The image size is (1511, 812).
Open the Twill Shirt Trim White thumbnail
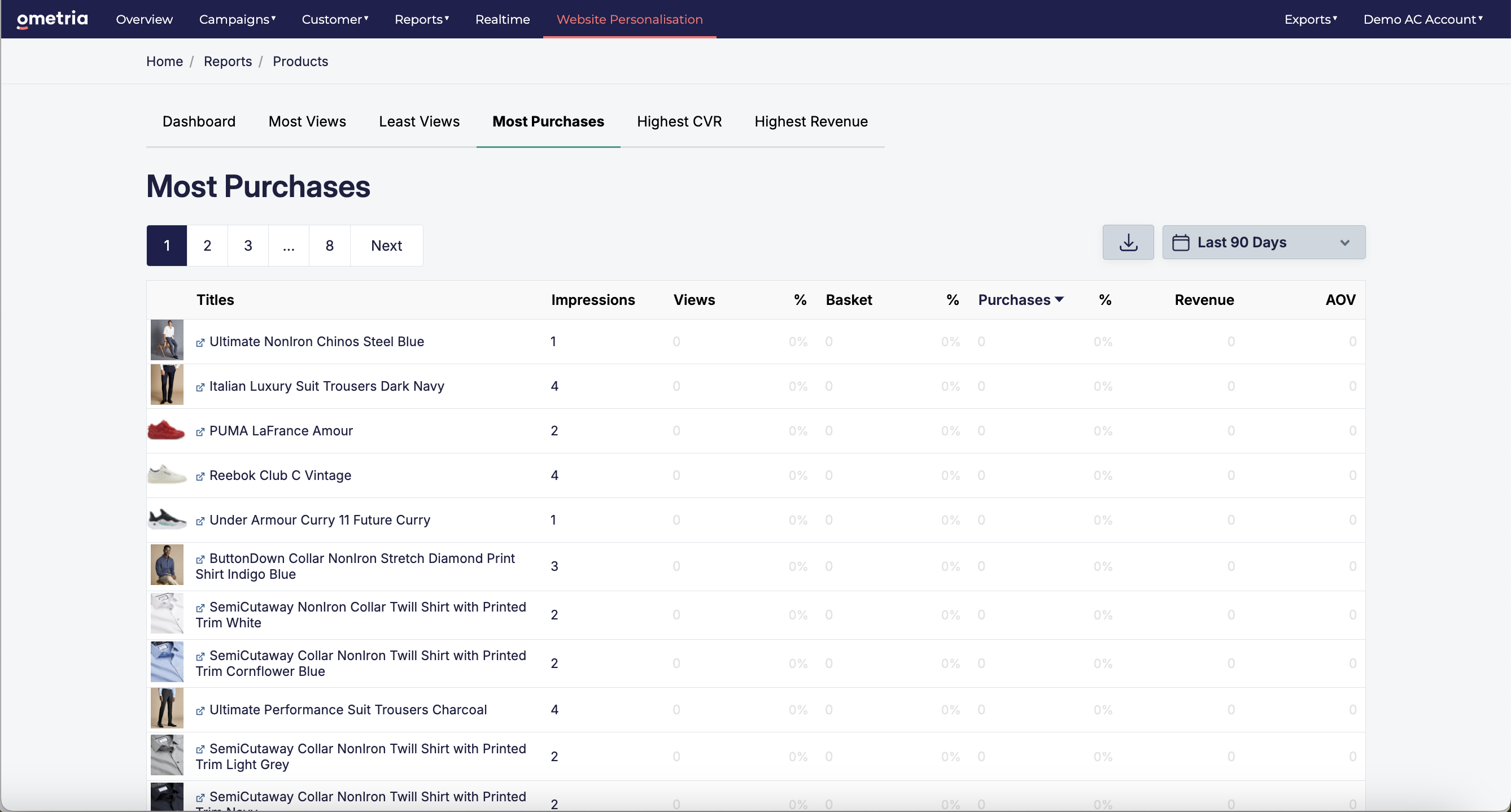coord(167,613)
